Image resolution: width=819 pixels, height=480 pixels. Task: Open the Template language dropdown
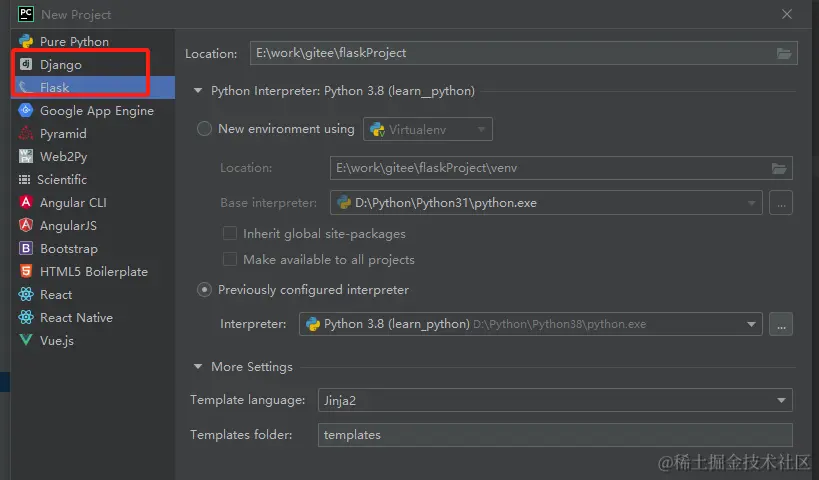555,400
